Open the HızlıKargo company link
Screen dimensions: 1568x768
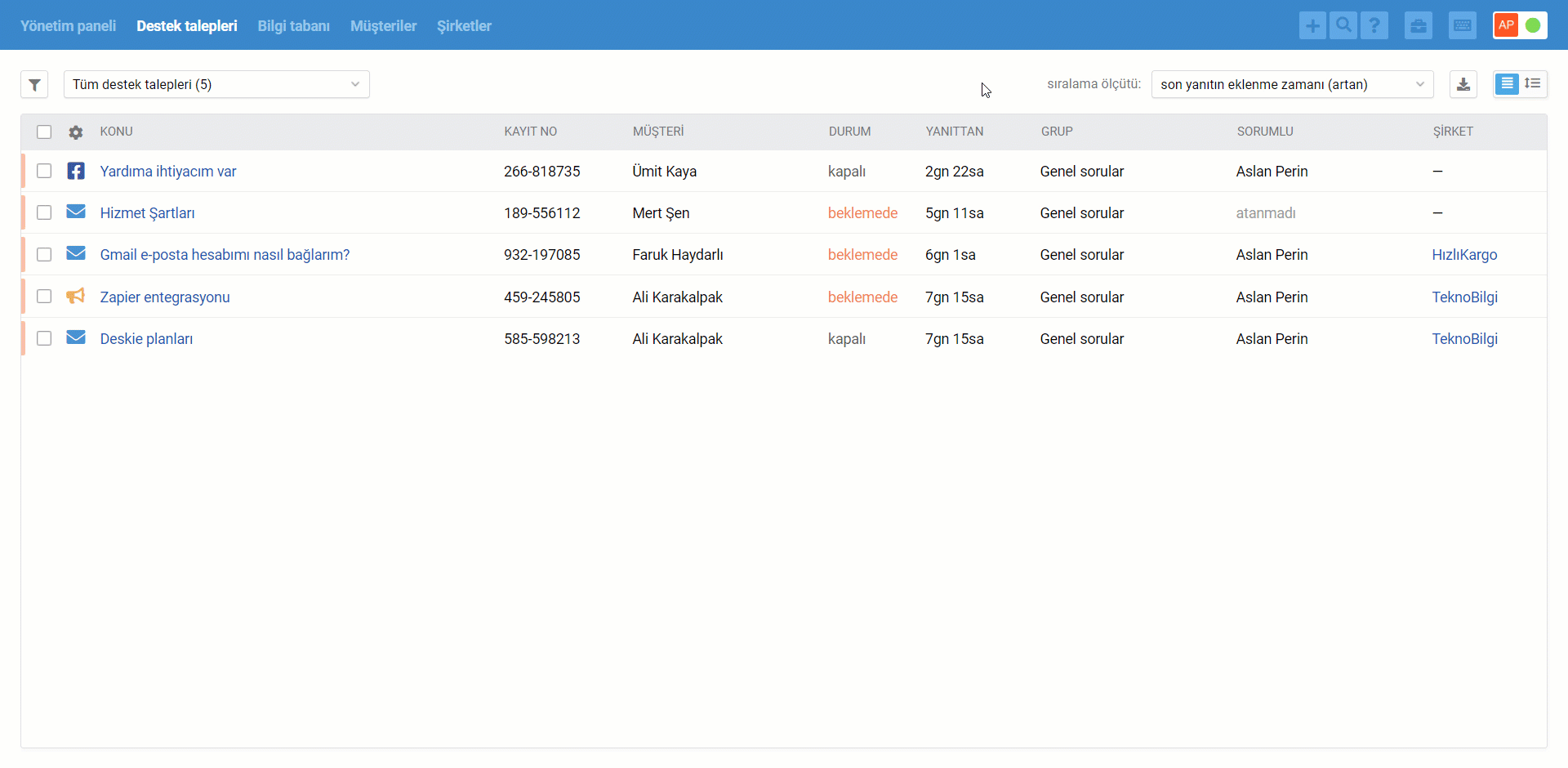point(1464,255)
